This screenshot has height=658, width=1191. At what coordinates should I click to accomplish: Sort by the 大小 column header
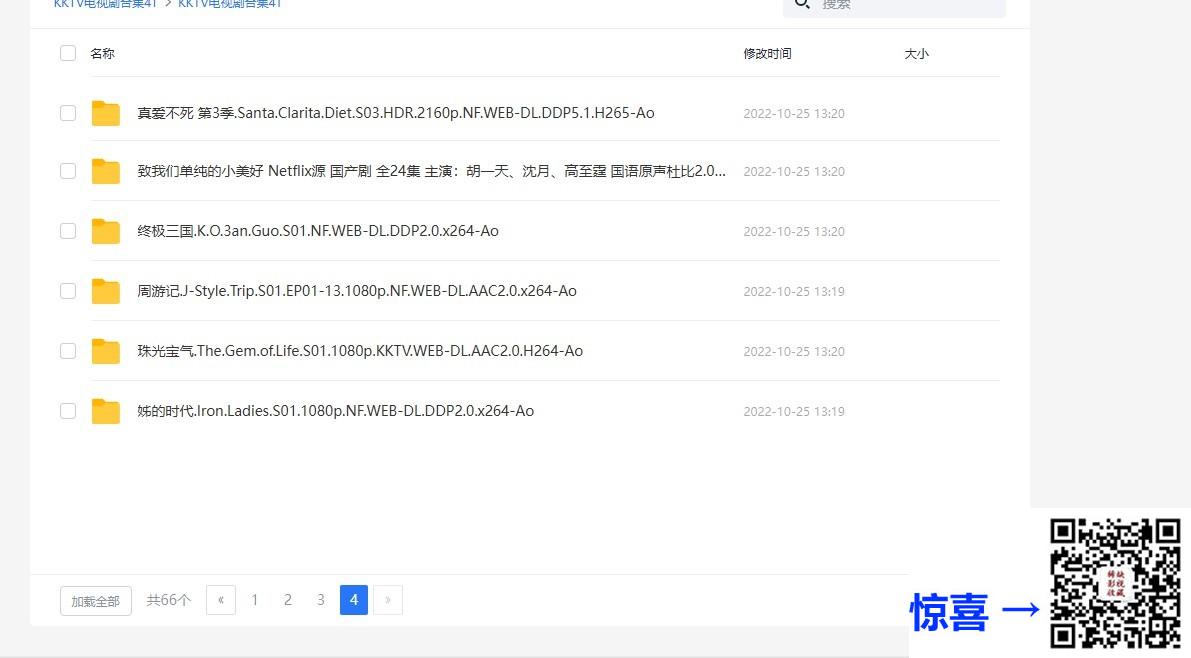[x=917, y=53]
